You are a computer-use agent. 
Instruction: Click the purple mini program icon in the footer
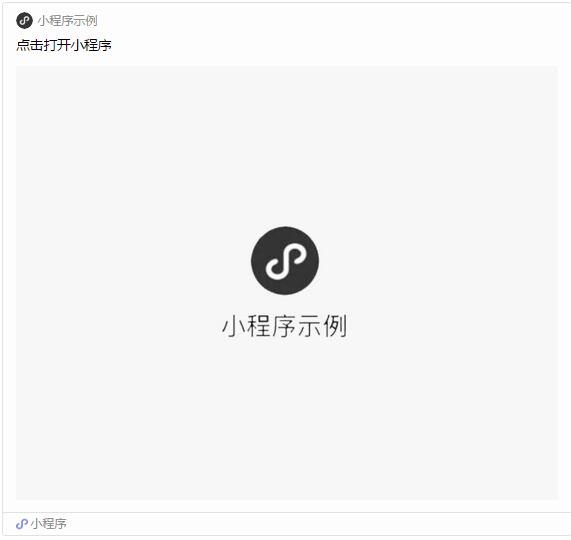click(22, 524)
